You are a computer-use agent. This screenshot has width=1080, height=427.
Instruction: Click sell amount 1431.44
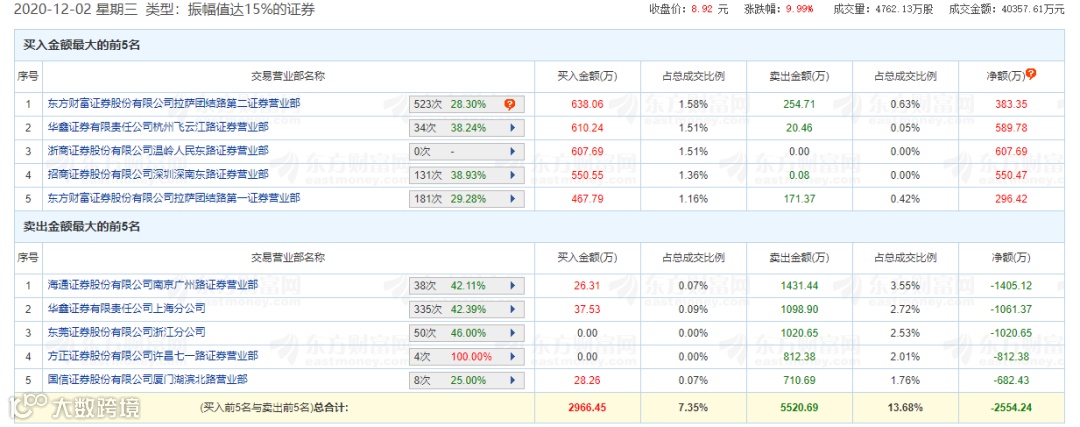pos(800,286)
